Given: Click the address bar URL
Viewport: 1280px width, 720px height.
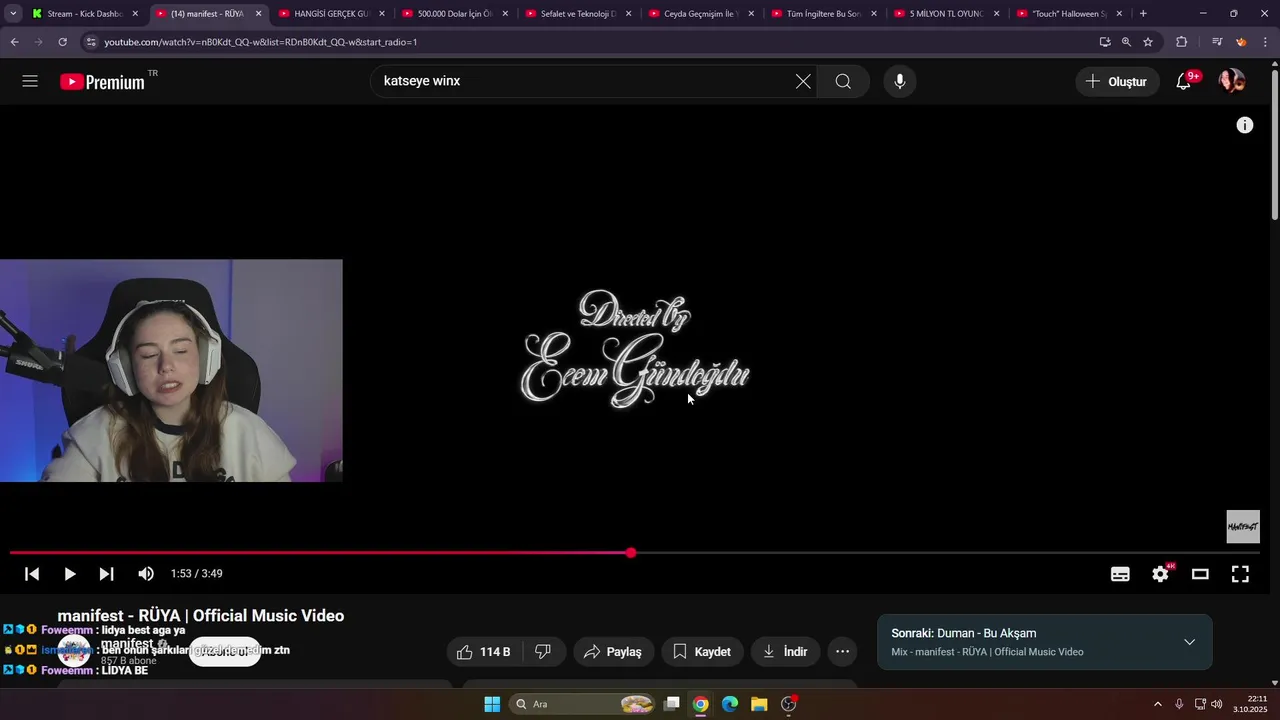Looking at the screenshot, I should 260,42.
